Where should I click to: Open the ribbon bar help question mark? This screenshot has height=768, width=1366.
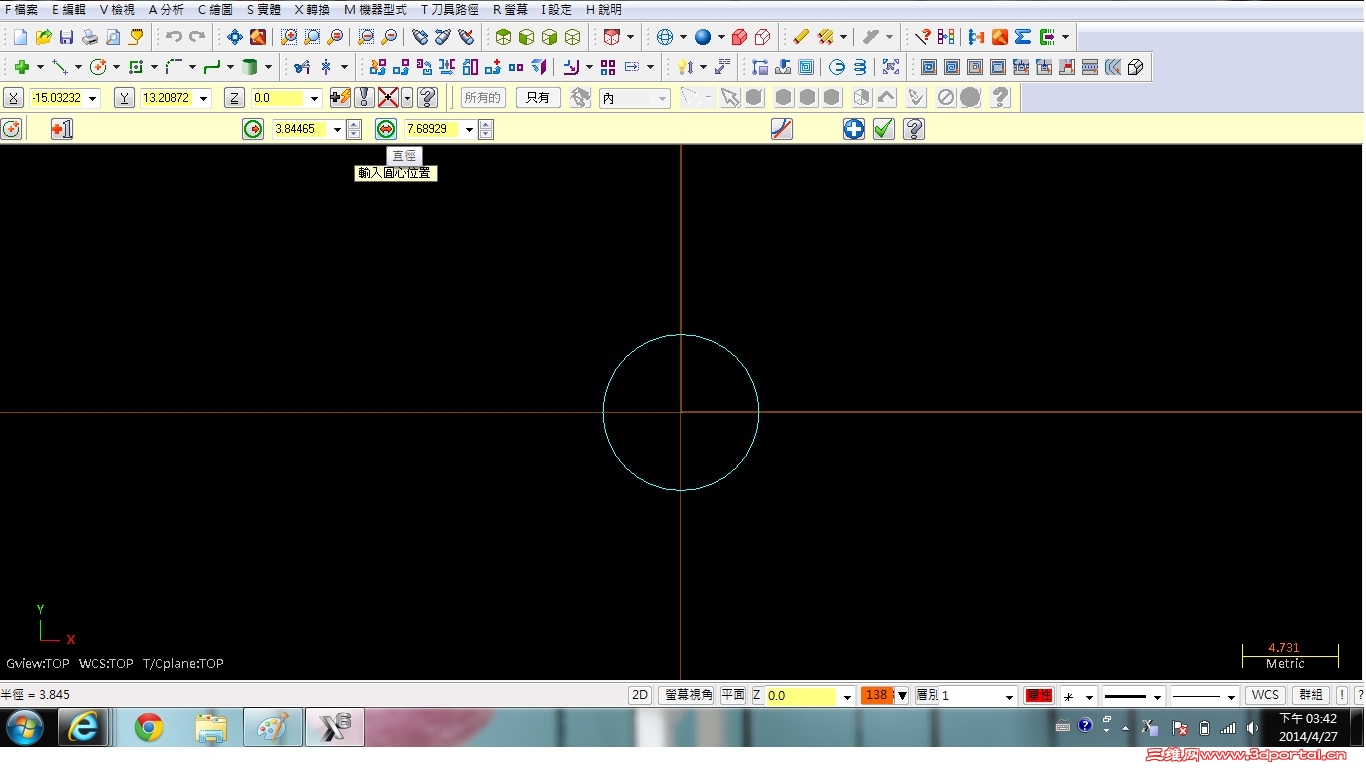click(913, 129)
